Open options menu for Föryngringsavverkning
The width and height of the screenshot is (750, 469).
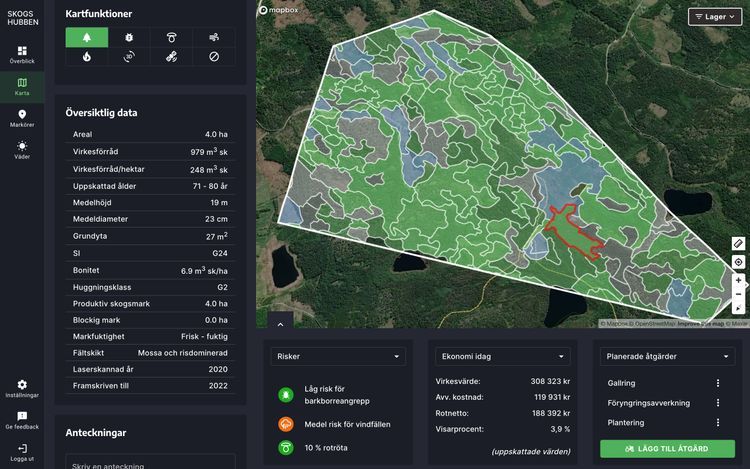coord(717,403)
